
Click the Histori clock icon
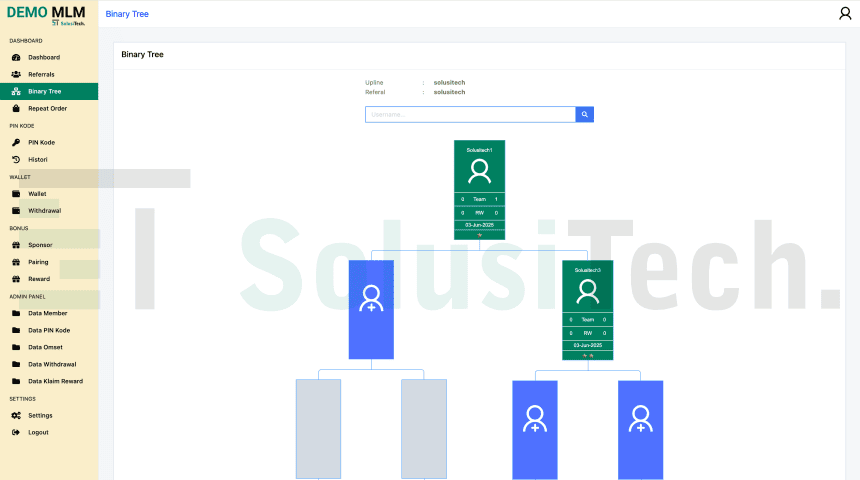(16, 159)
